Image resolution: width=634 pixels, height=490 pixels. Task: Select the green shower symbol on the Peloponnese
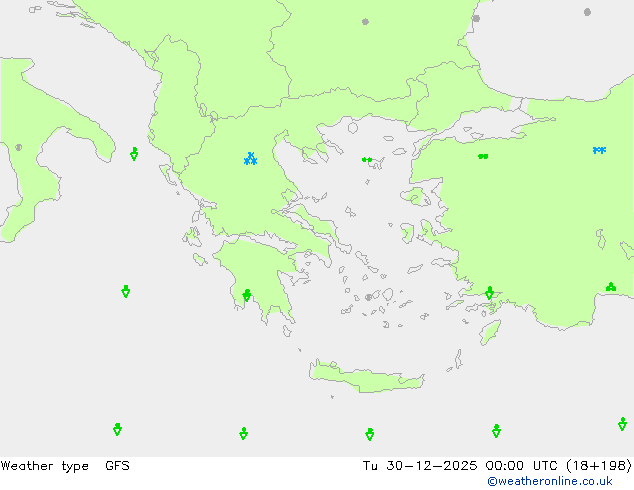247,296
